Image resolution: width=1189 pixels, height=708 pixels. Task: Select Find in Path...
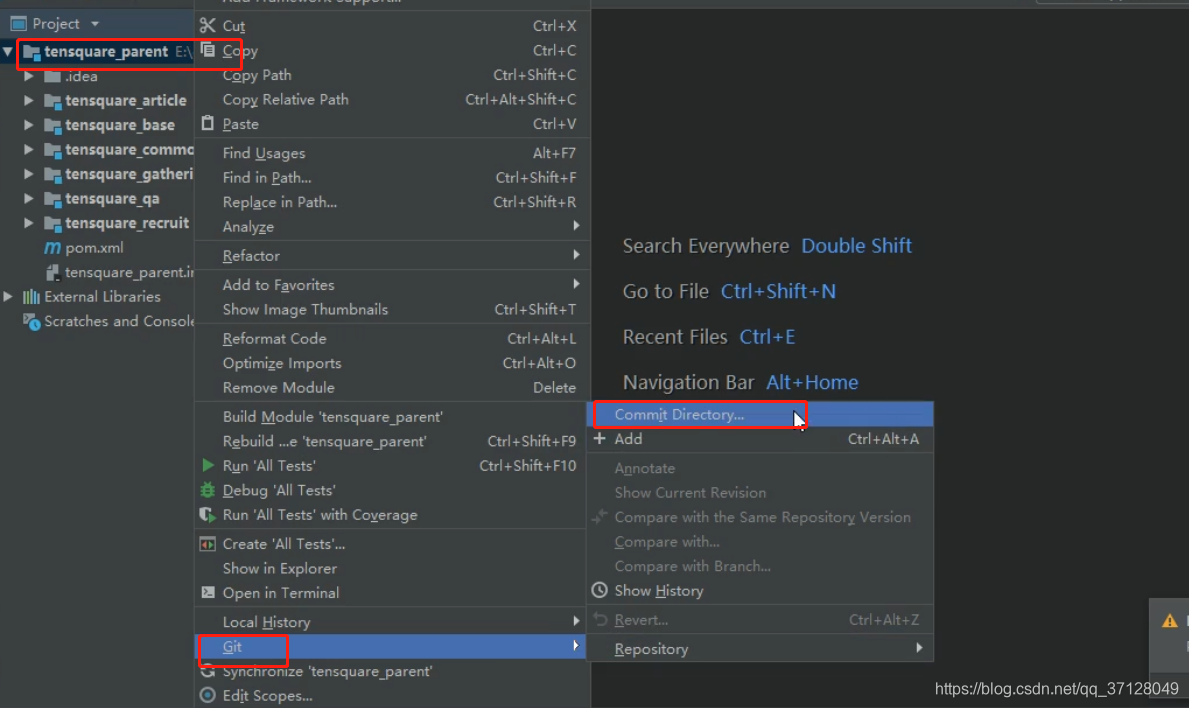[x=391, y=177]
